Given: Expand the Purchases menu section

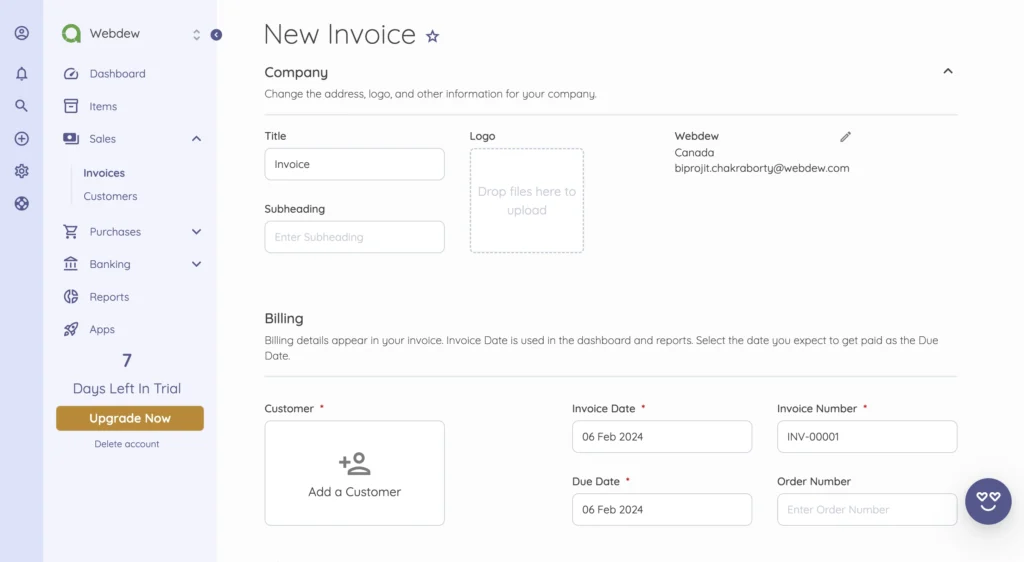Looking at the screenshot, I should (196, 232).
